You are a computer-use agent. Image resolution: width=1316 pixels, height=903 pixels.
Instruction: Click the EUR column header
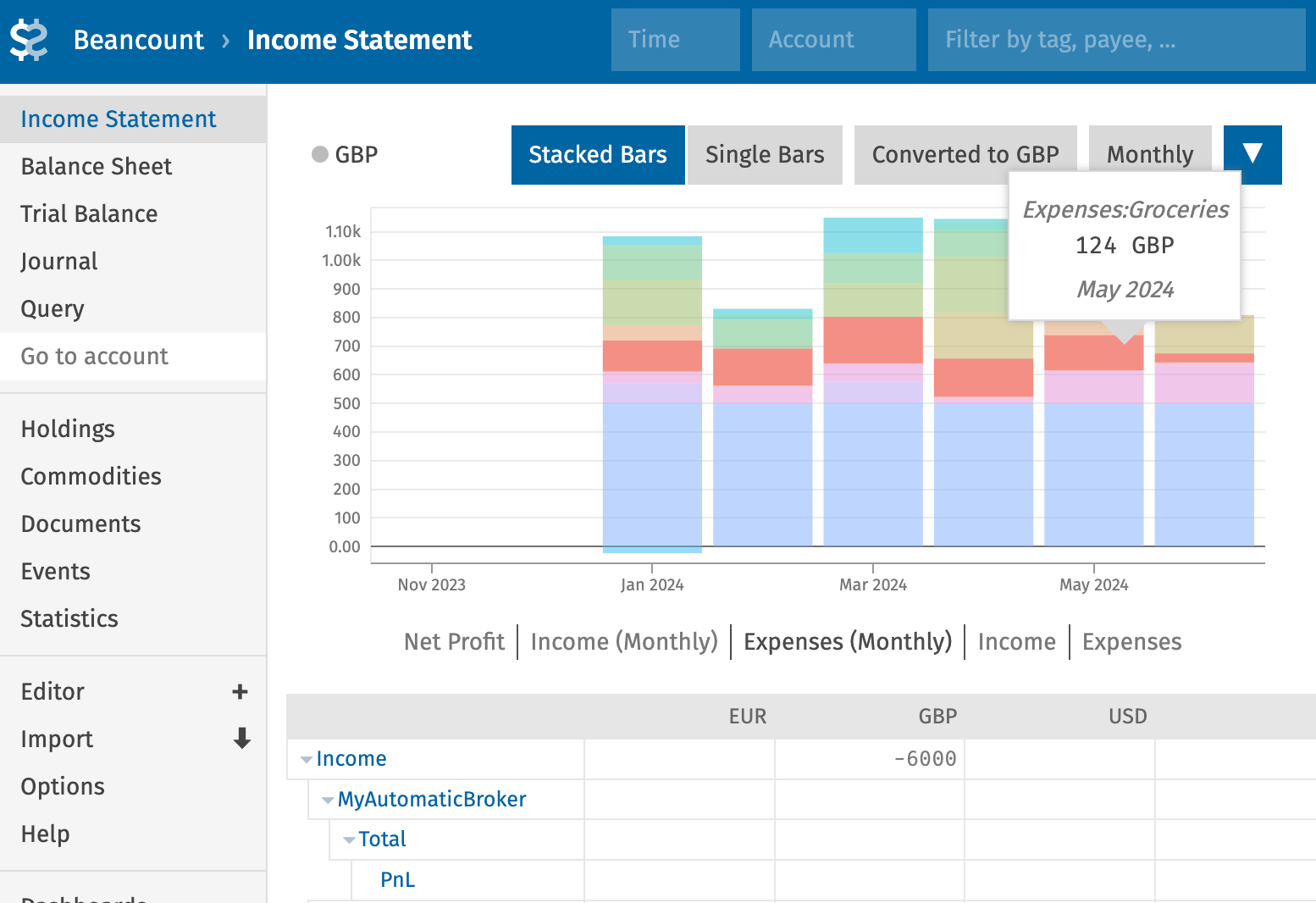point(748,717)
